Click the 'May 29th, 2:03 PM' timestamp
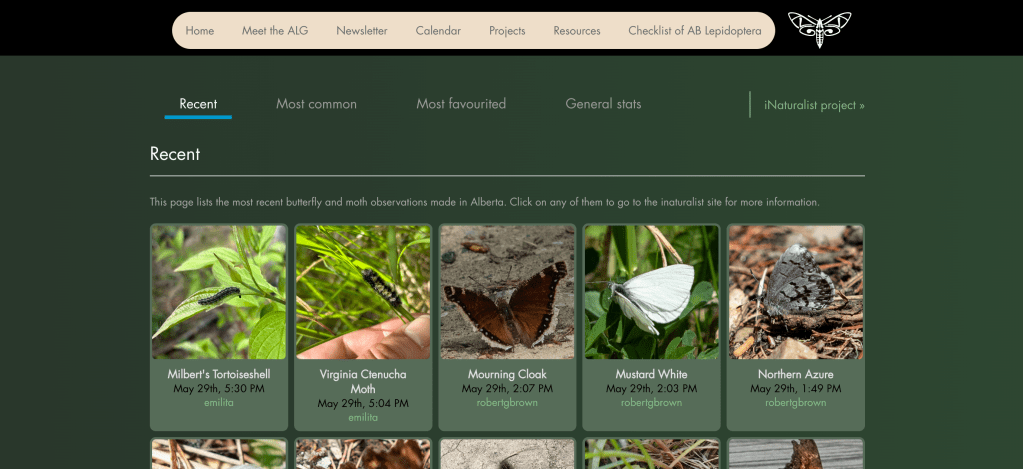1023x469 pixels. tap(652, 389)
